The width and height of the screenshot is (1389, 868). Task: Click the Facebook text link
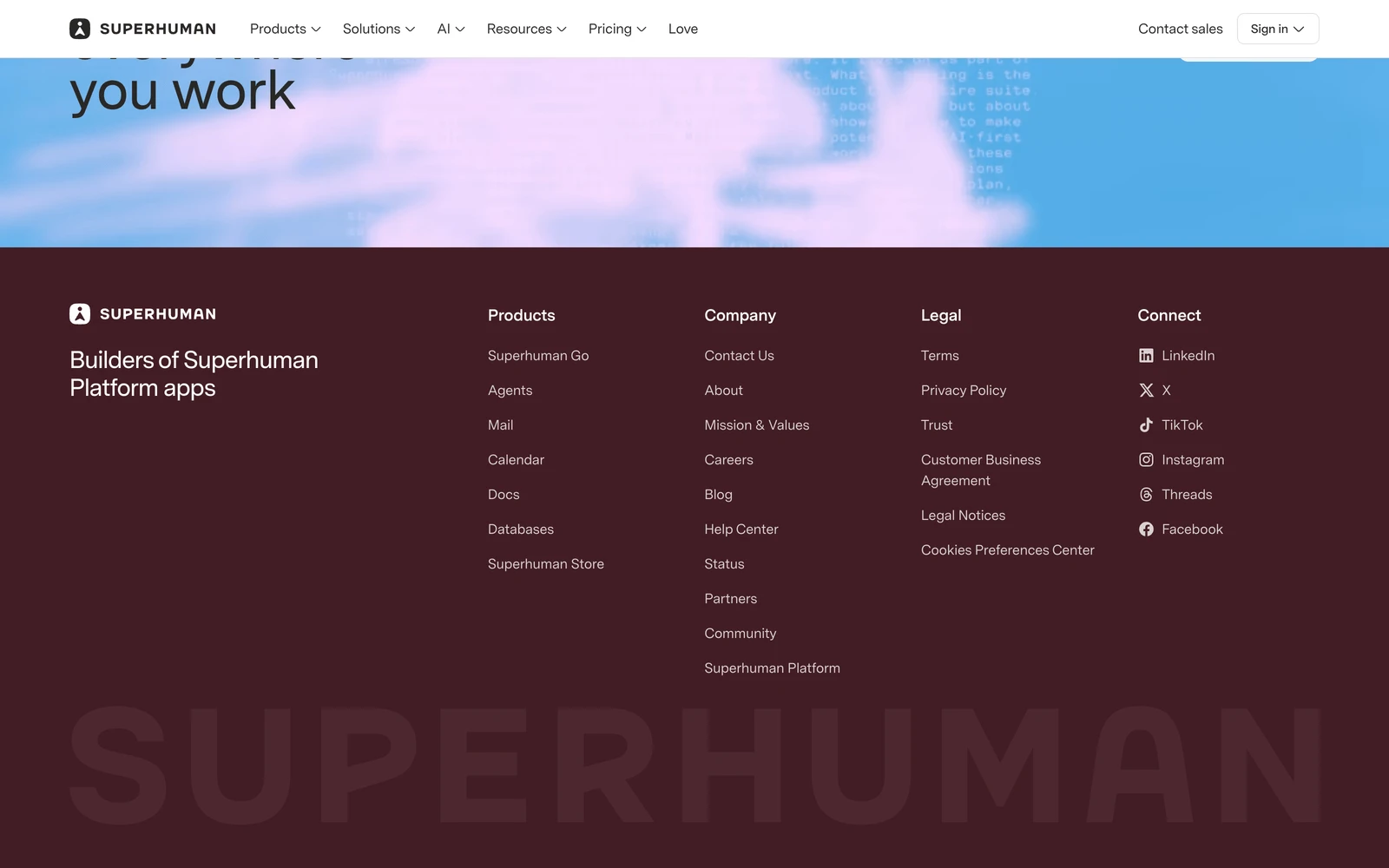click(1193, 529)
